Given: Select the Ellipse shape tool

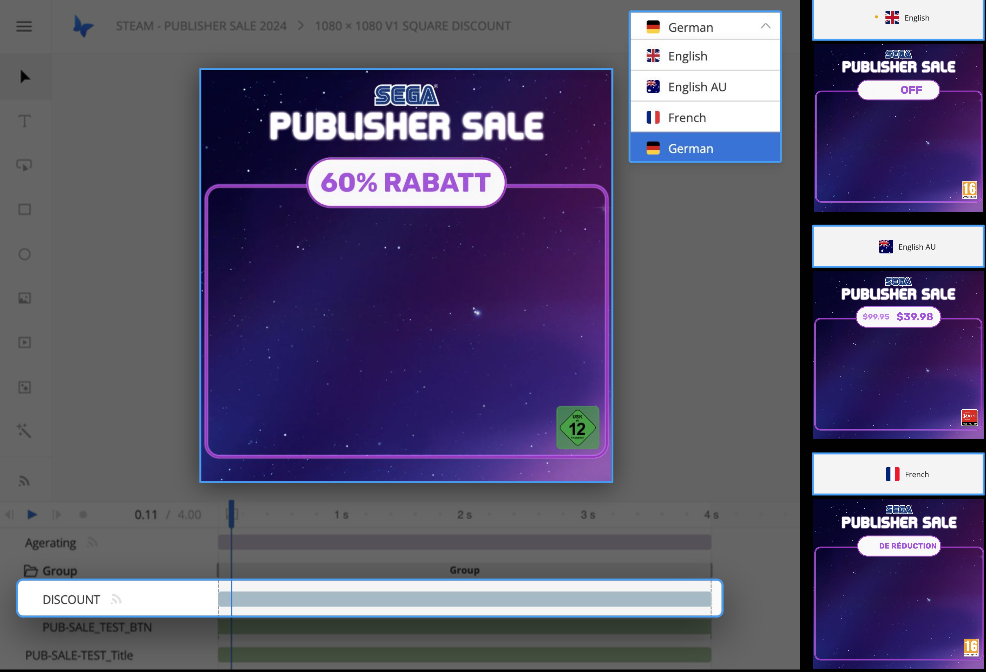Looking at the screenshot, I should pos(25,254).
